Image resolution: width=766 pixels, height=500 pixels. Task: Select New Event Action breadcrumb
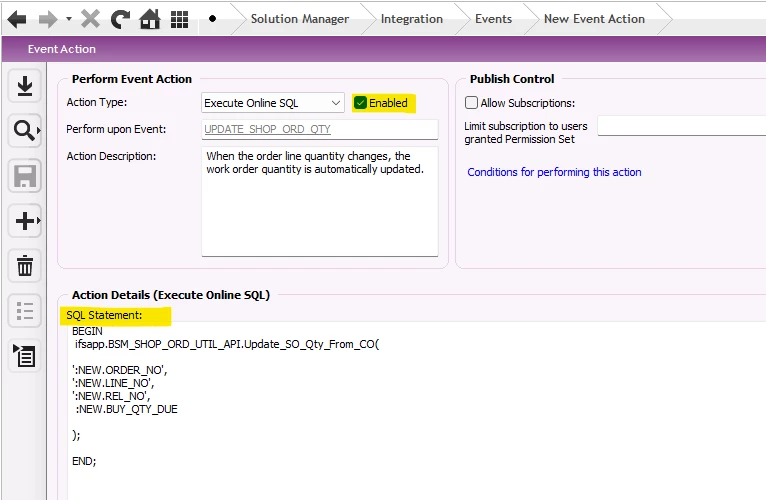pyautogui.click(x=594, y=19)
